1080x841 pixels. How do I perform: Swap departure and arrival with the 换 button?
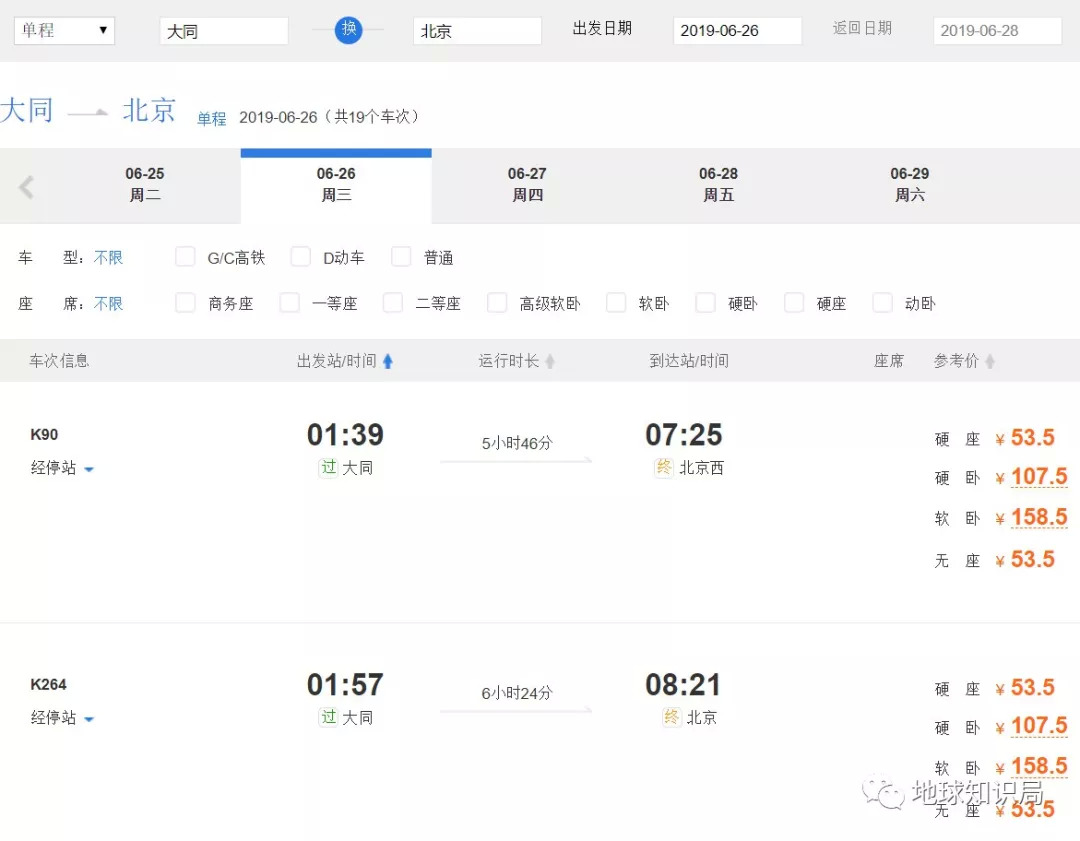pyautogui.click(x=349, y=30)
